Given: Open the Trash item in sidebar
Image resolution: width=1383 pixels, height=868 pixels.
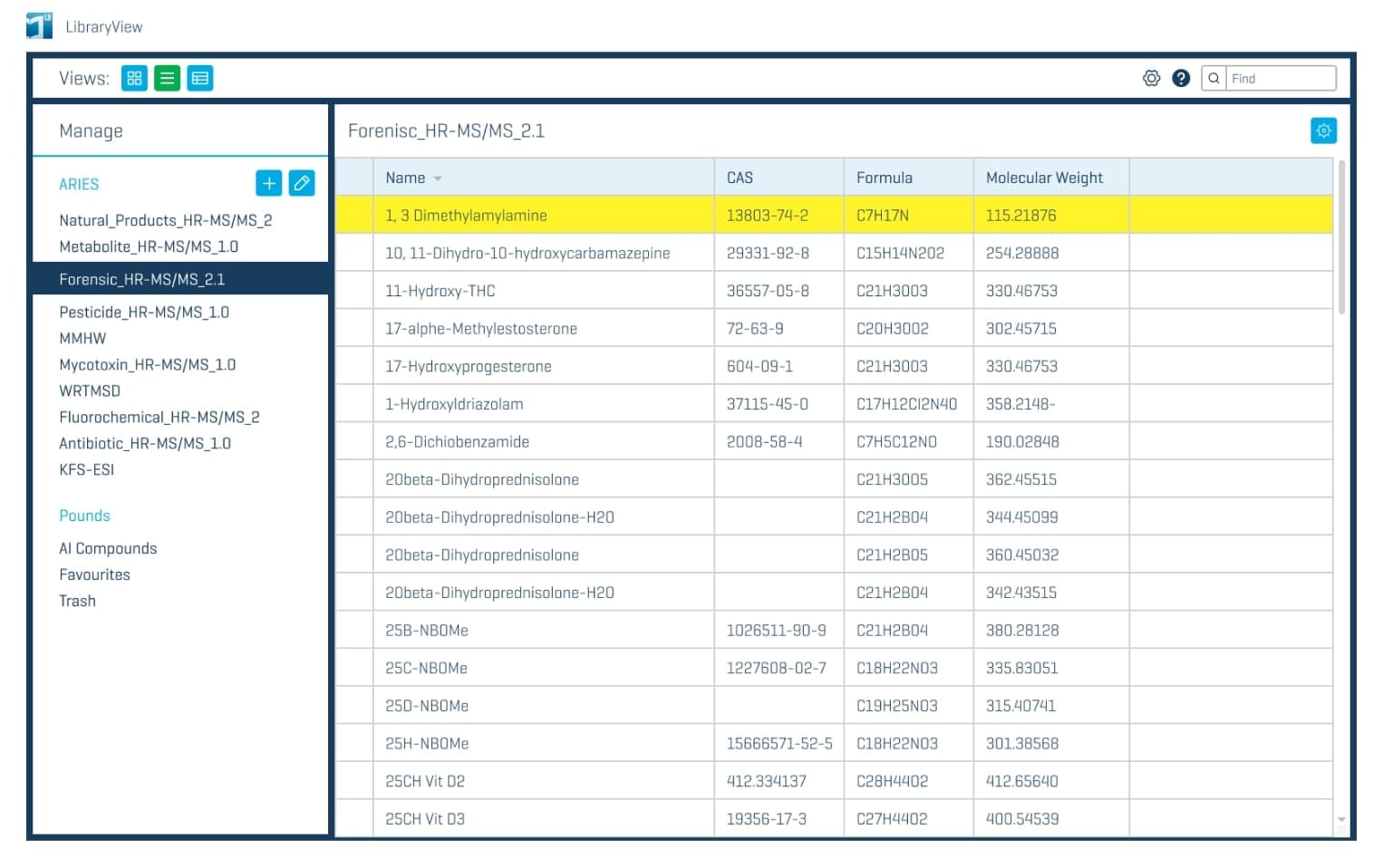Looking at the screenshot, I should 77,601.
